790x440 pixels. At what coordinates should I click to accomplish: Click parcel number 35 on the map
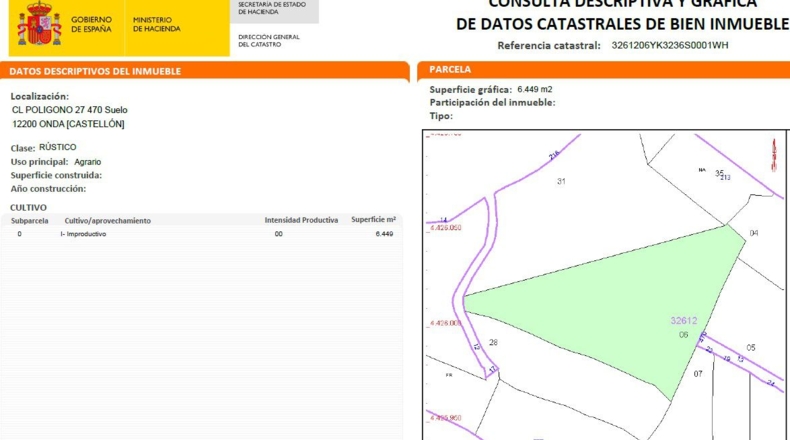pyautogui.click(x=719, y=173)
